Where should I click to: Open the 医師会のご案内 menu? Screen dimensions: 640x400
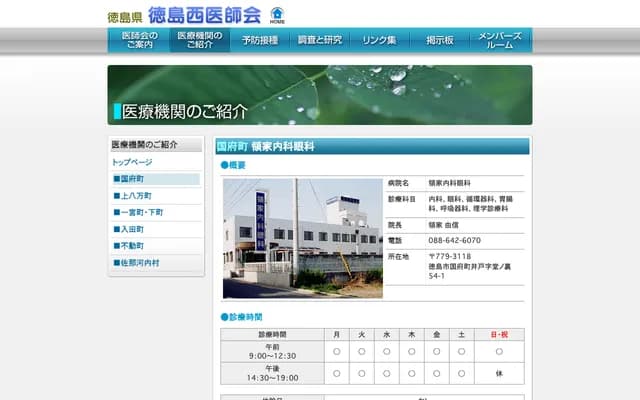138,40
